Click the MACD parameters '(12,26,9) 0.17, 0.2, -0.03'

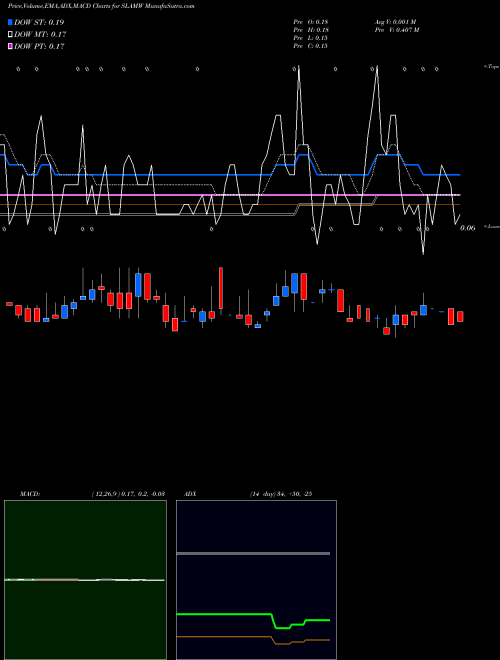(128, 494)
